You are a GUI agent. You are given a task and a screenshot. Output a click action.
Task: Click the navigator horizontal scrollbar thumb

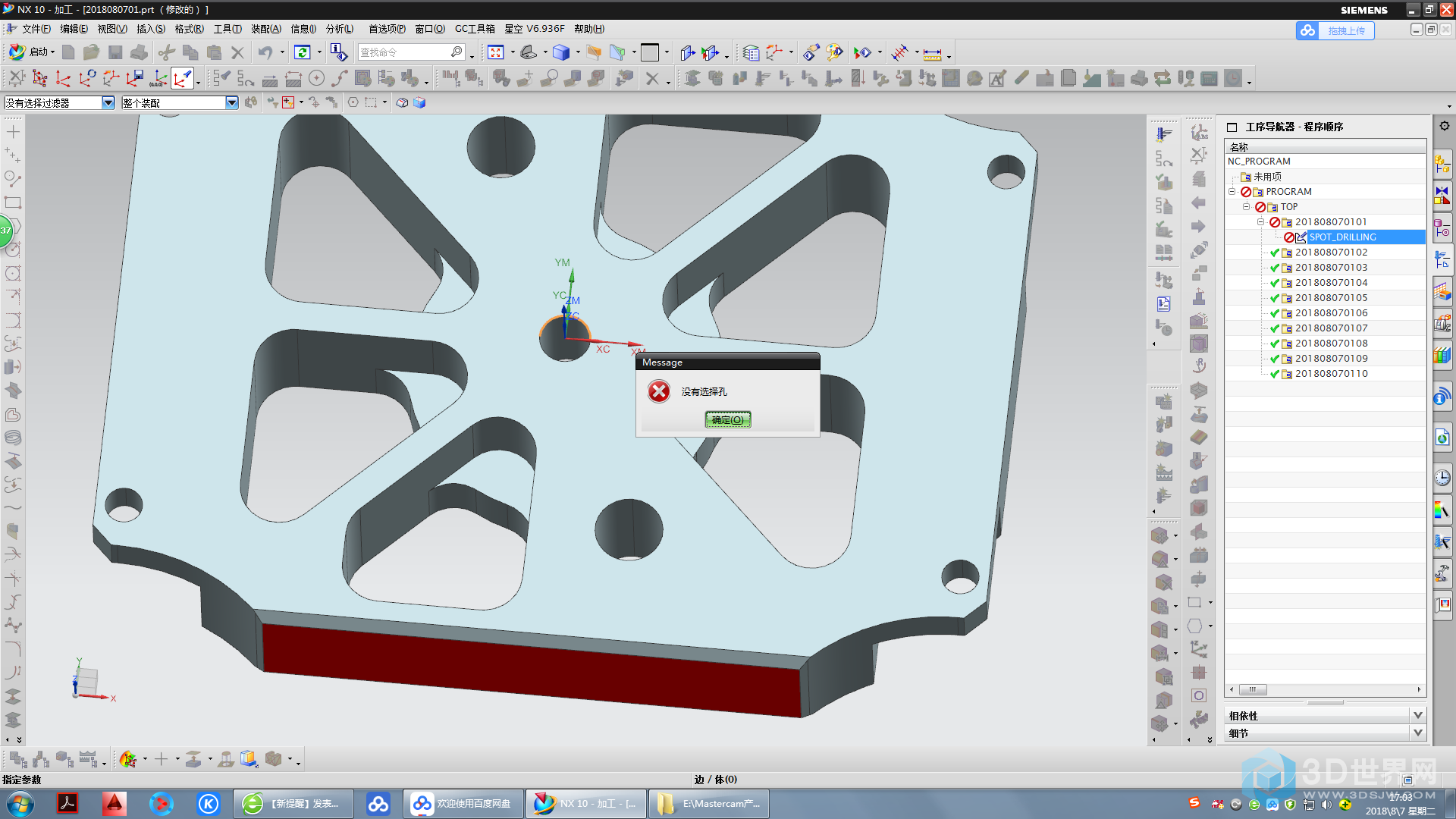(1253, 689)
